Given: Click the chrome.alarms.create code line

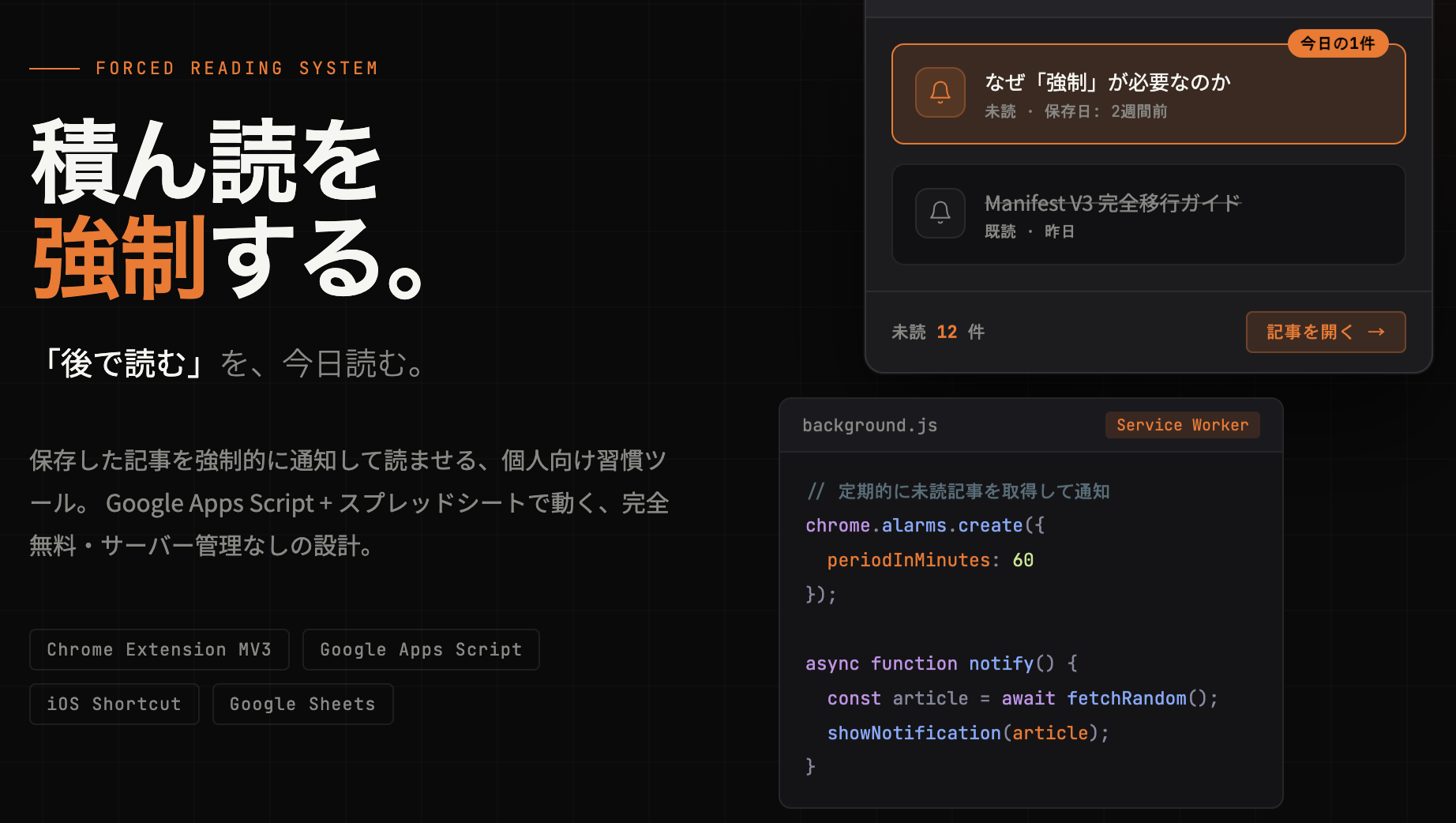Looking at the screenshot, I should pos(924,525).
